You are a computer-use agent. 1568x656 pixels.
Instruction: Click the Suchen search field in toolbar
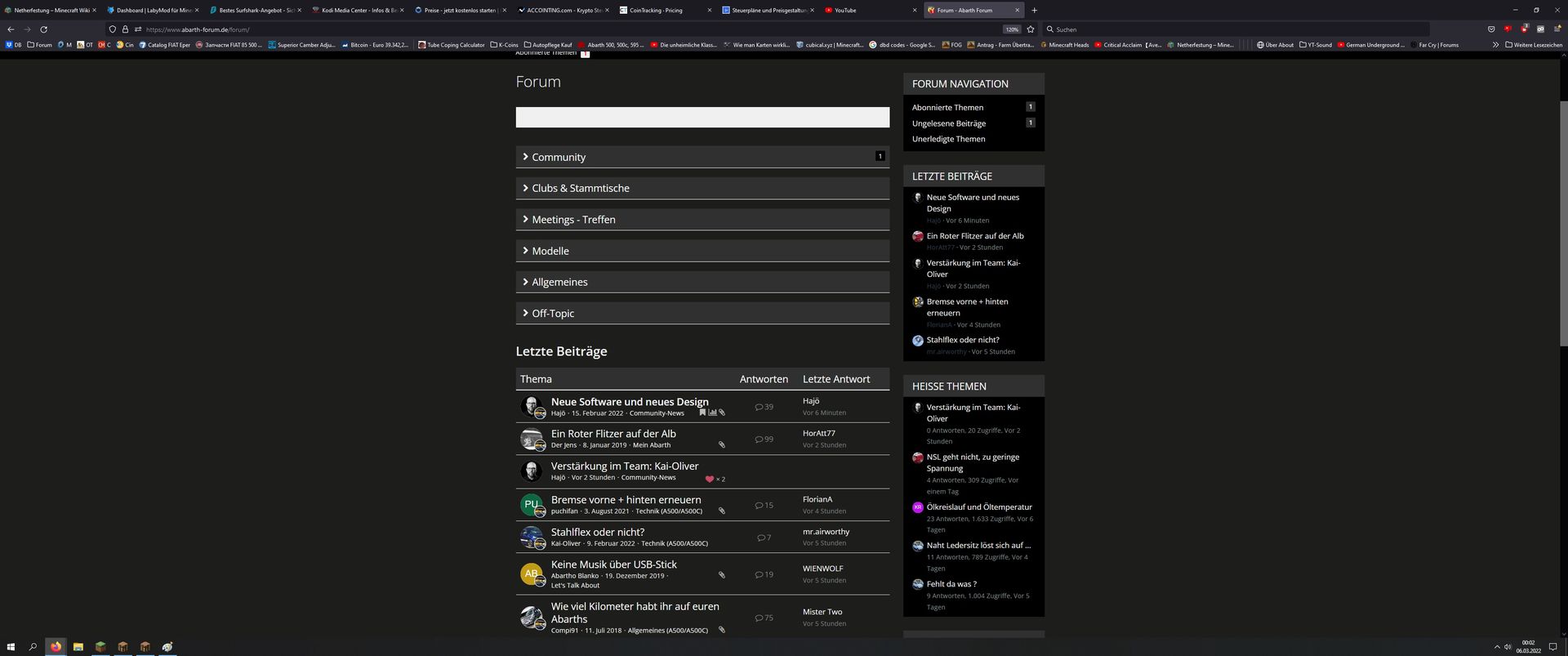tap(1233, 29)
